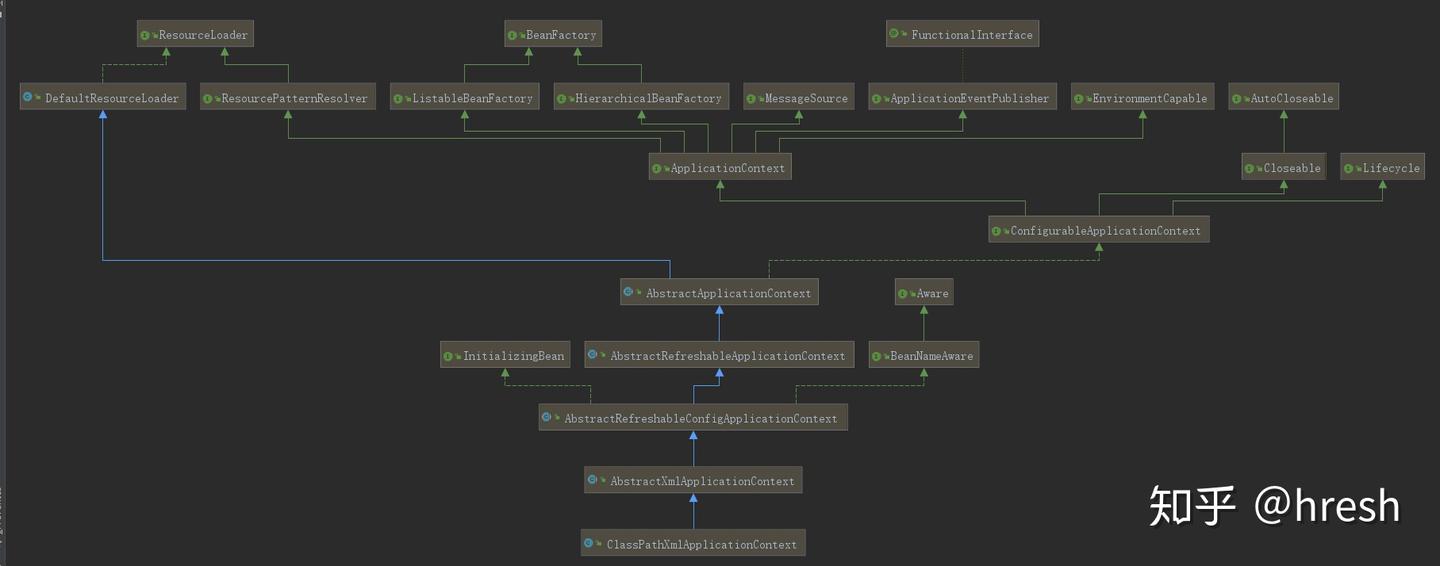Click the ResourceLoader interface icon
Screen dimensions: 1440x566
(x=146, y=35)
